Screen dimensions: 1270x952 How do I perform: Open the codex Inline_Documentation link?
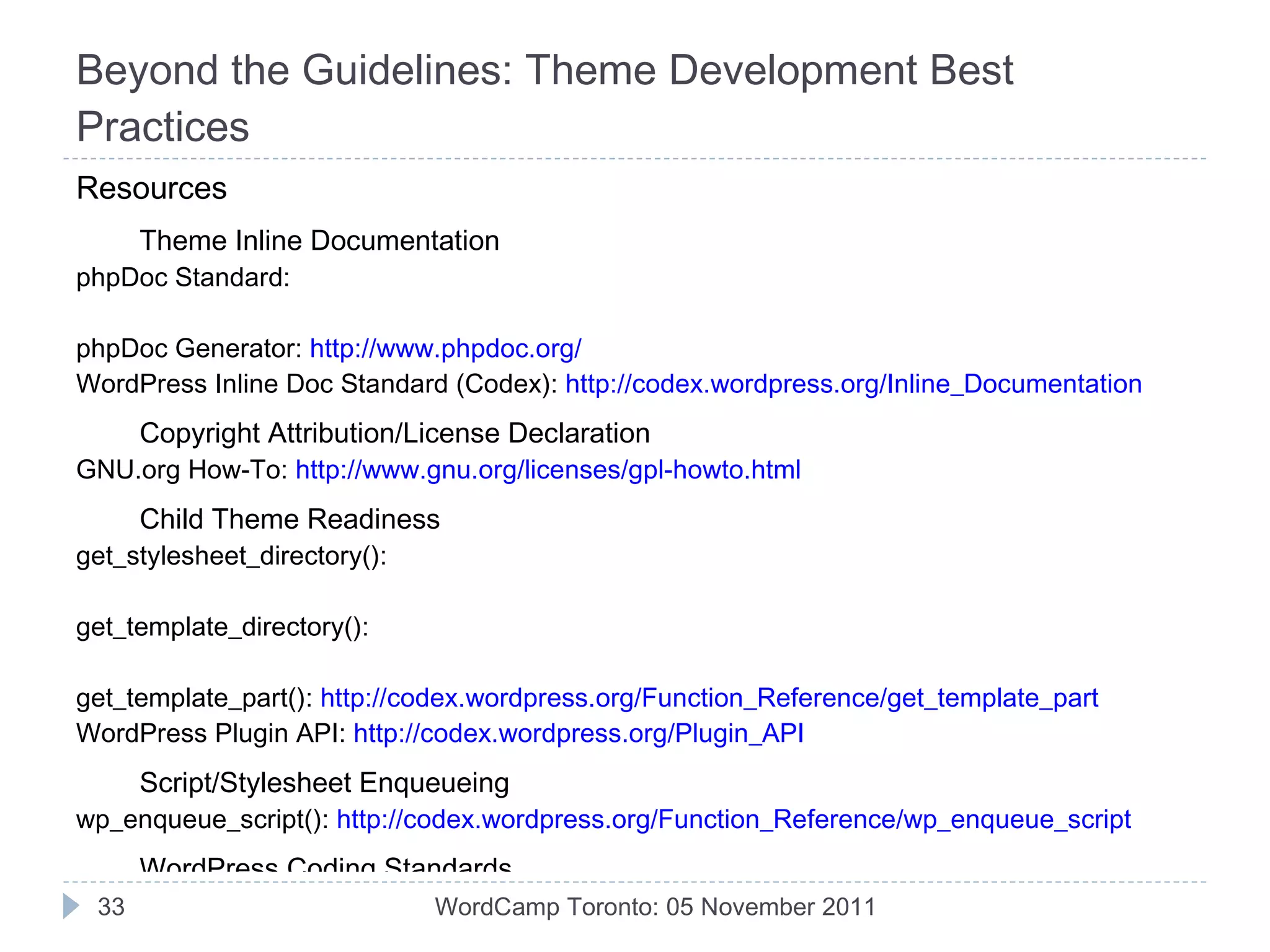(853, 384)
